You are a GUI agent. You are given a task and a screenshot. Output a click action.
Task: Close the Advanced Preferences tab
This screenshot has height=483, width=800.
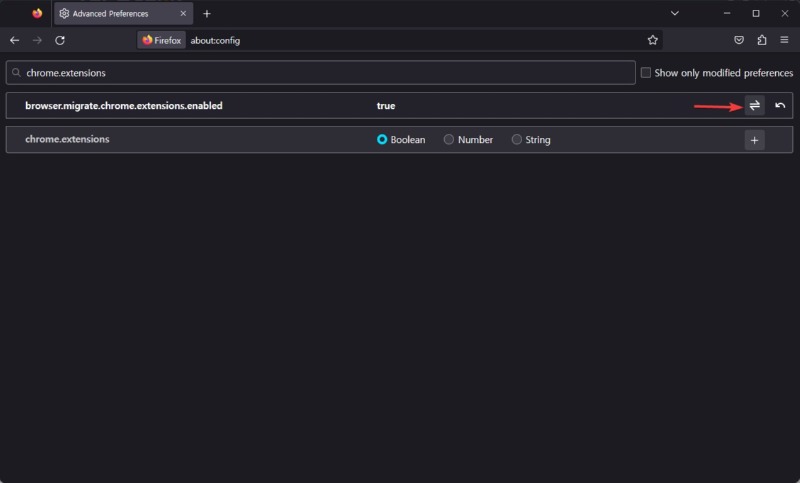tap(182, 13)
